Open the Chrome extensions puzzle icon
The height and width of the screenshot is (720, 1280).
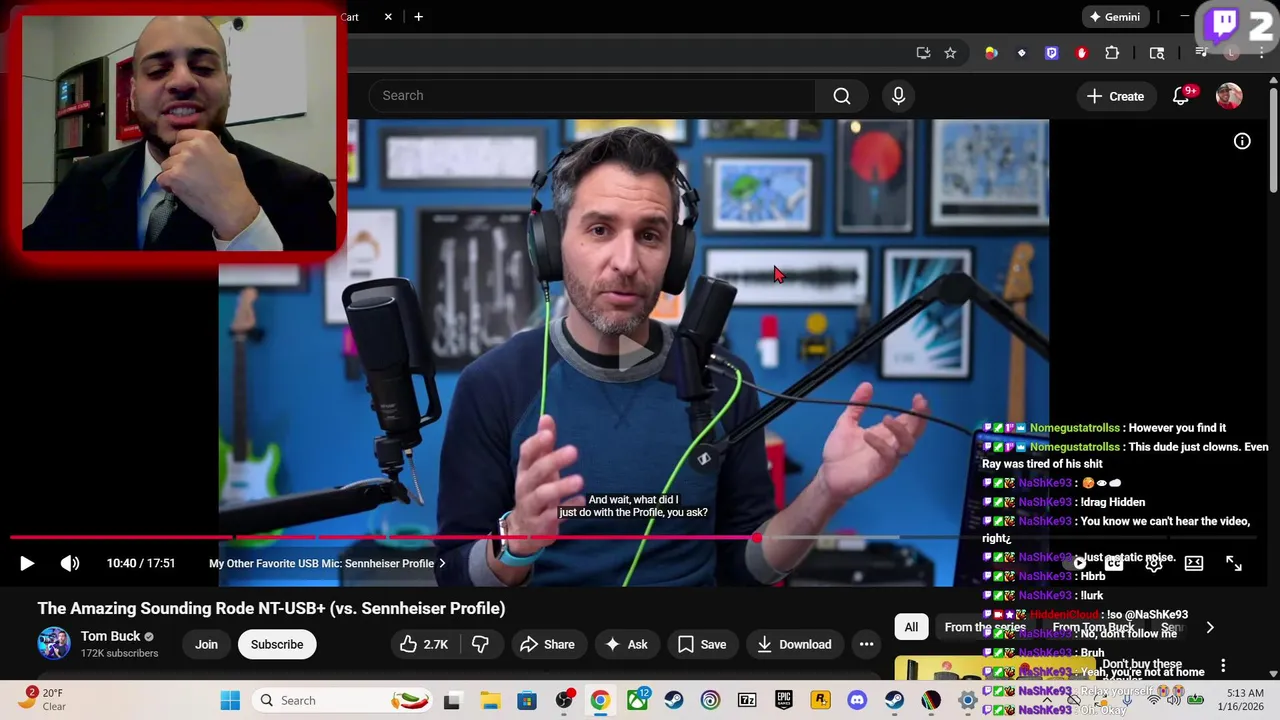pos(1112,53)
